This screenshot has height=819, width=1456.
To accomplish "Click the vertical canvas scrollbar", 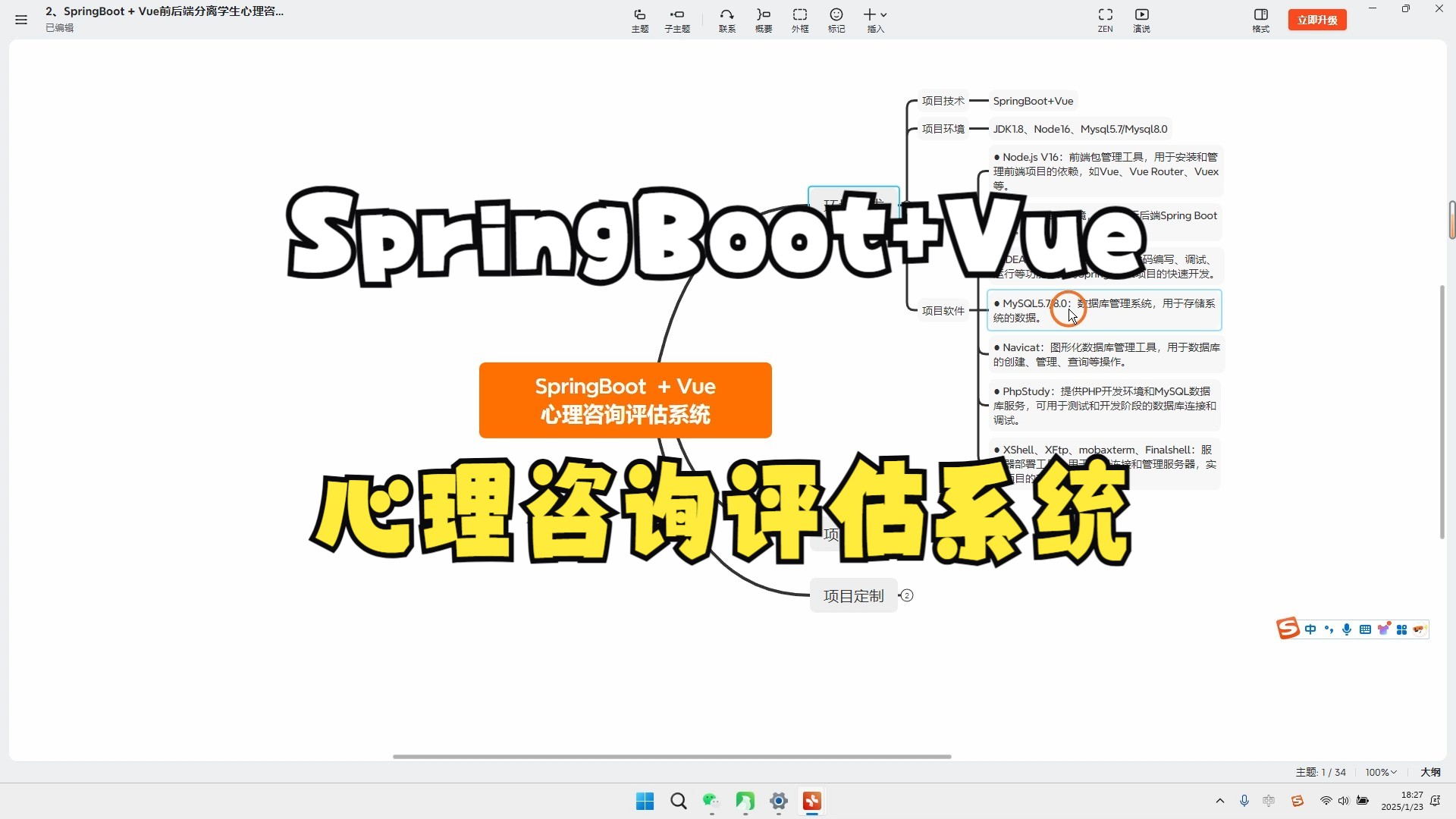I will click(x=1442, y=412).
